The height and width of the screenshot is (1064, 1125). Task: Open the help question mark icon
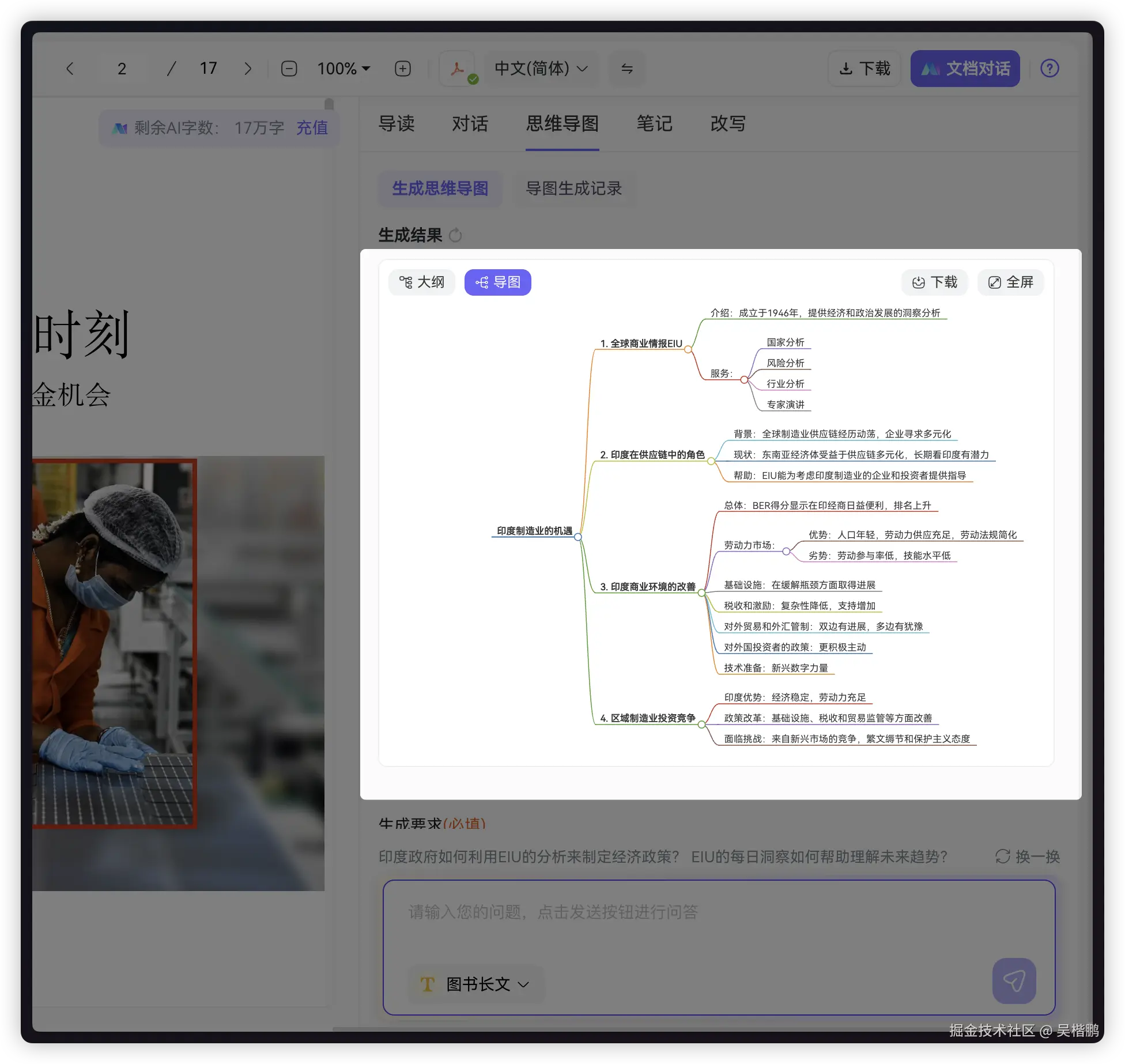pos(1050,69)
